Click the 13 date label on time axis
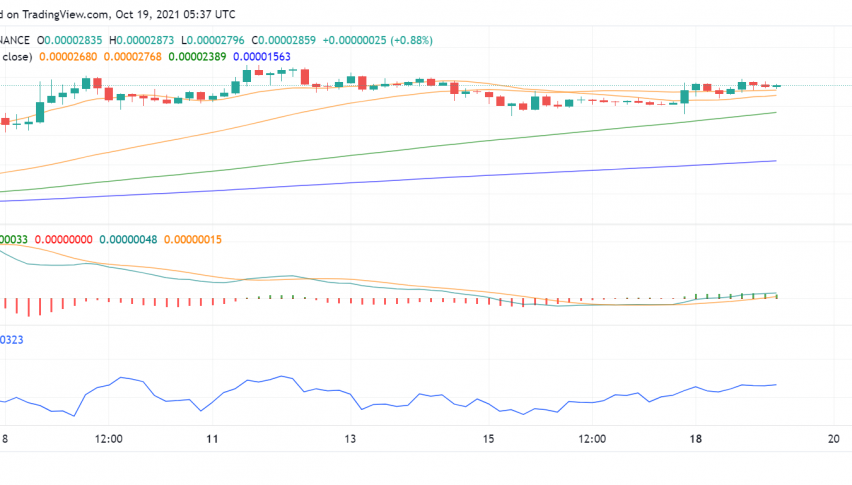 [350, 439]
